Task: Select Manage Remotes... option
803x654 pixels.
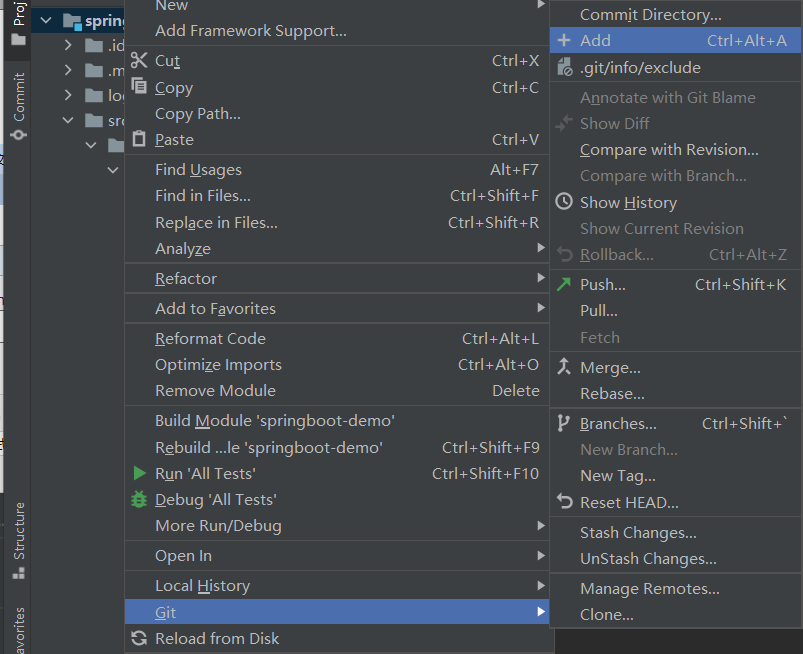Action: (x=649, y=589)
